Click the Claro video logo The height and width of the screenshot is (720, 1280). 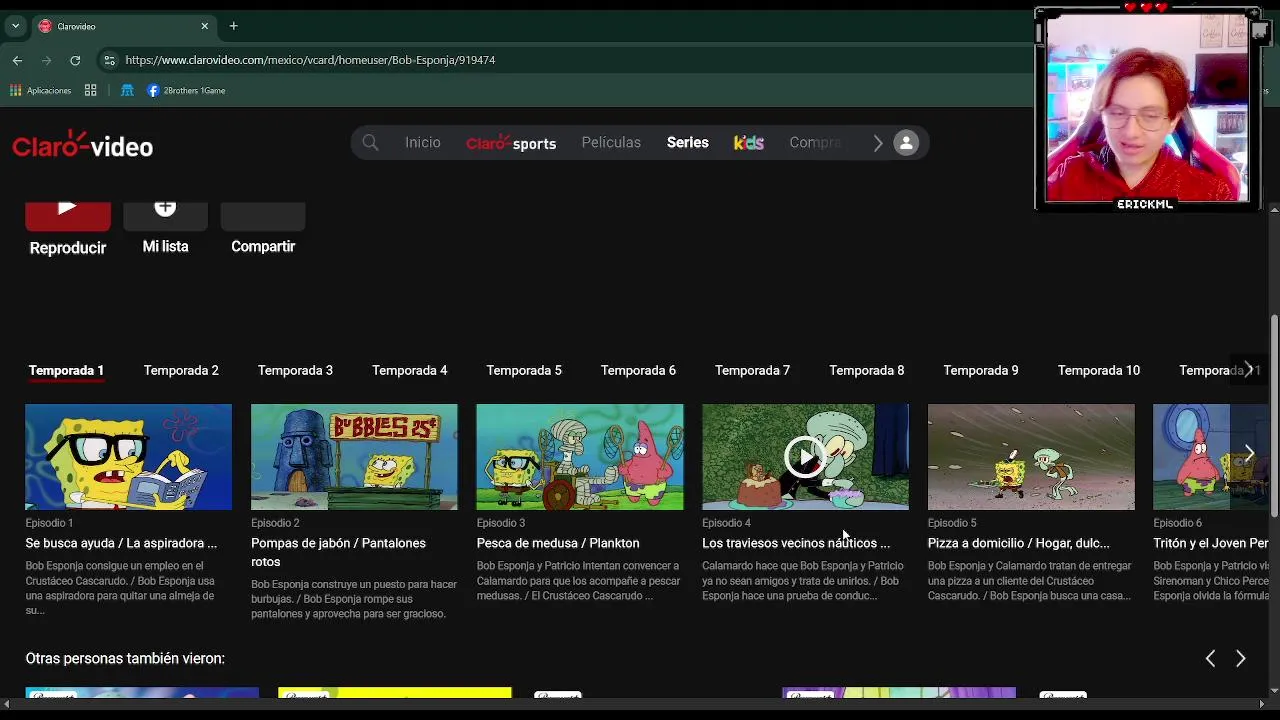pos(82,146)
